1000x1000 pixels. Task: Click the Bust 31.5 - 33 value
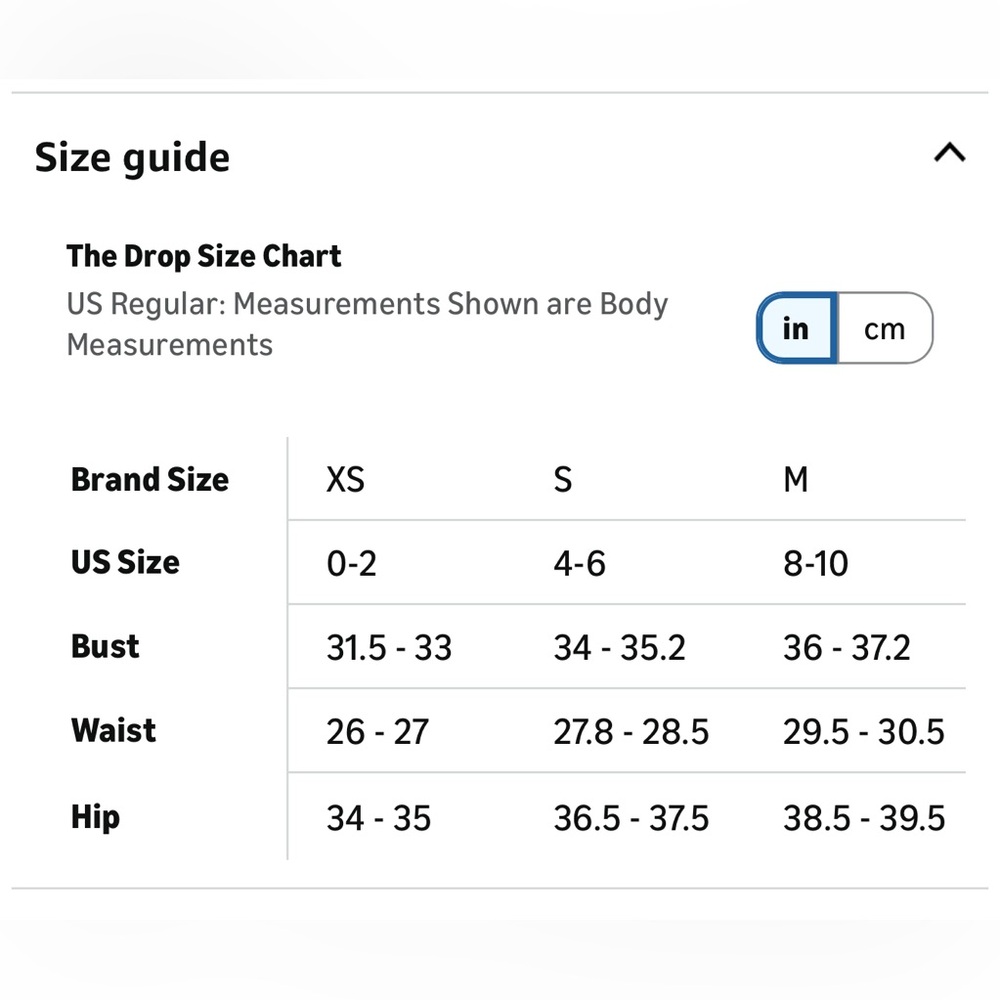[389, 648]
